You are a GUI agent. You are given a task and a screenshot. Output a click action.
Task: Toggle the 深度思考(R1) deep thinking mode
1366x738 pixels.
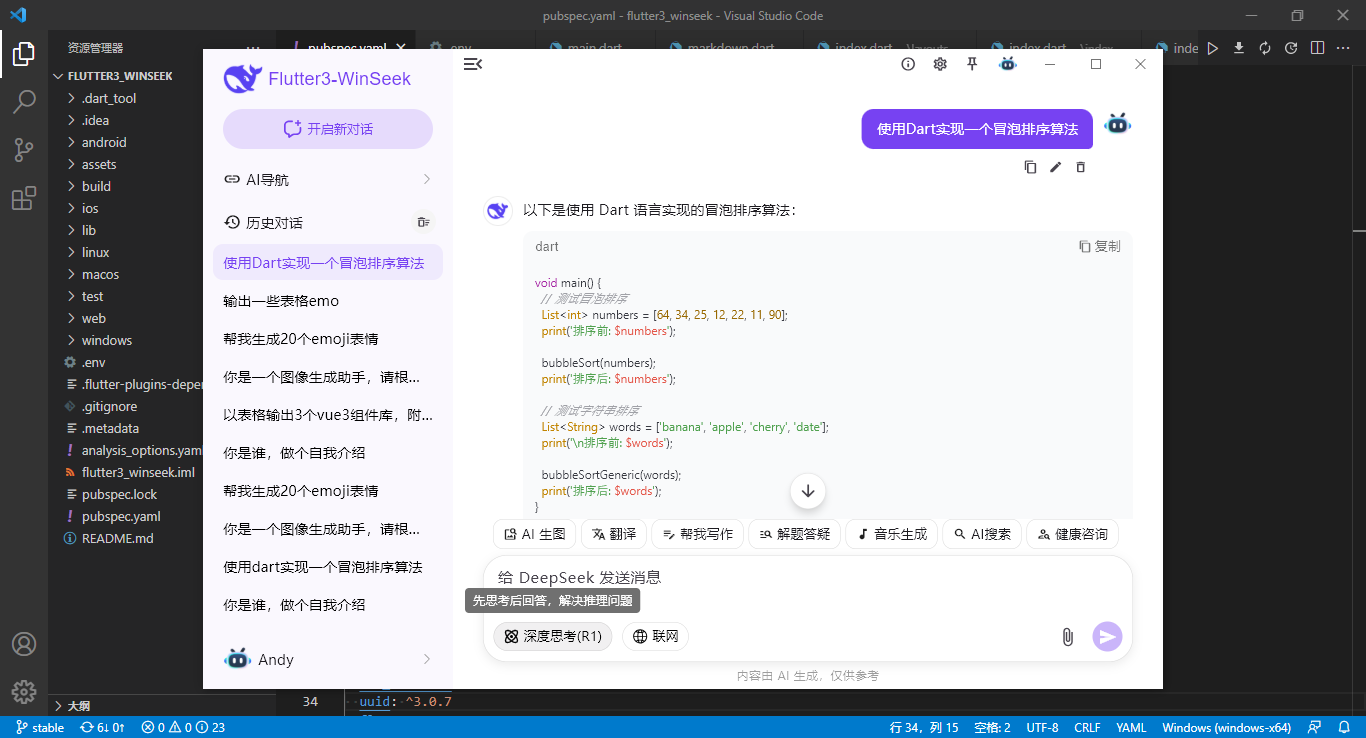click(x=552, y=636)
